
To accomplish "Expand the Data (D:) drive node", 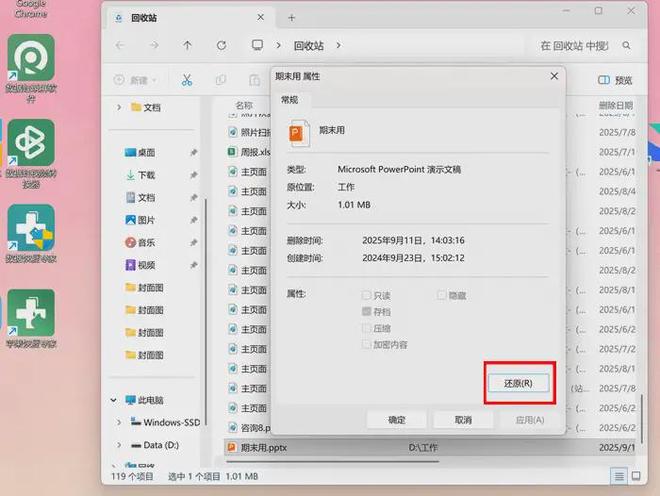I will tap(119, 445).
